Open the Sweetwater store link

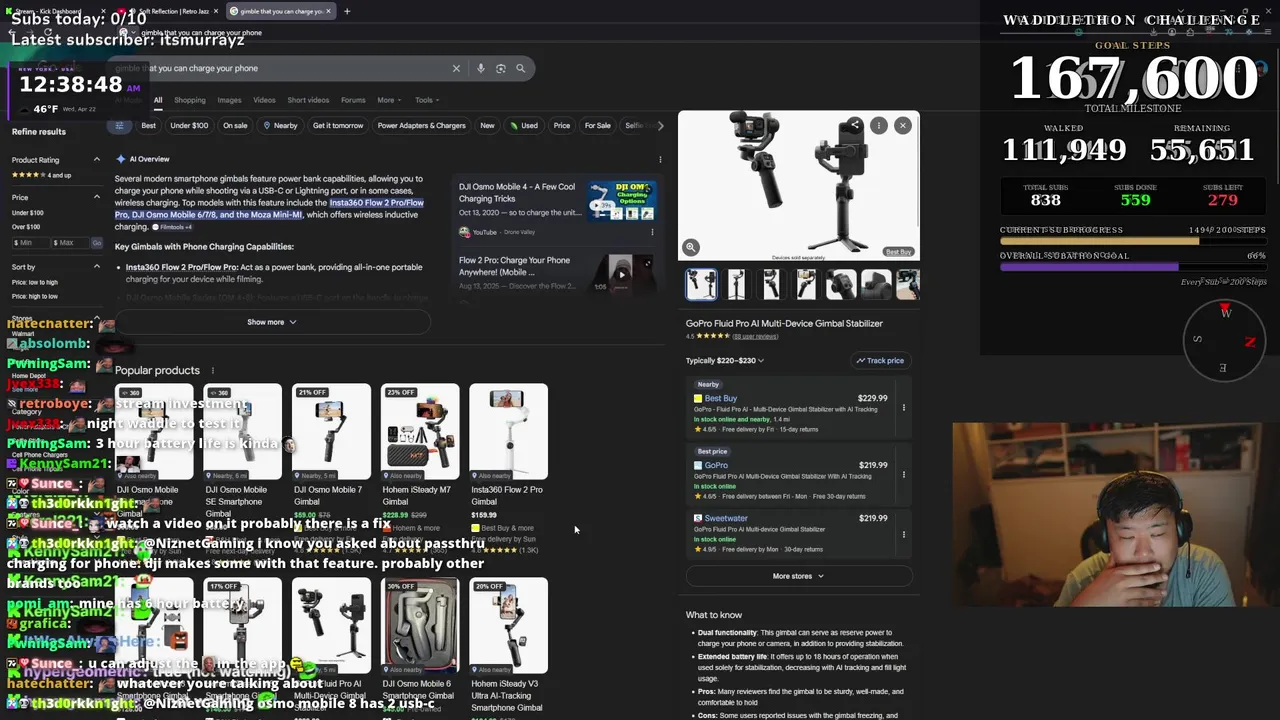click(x=726, y=518)
